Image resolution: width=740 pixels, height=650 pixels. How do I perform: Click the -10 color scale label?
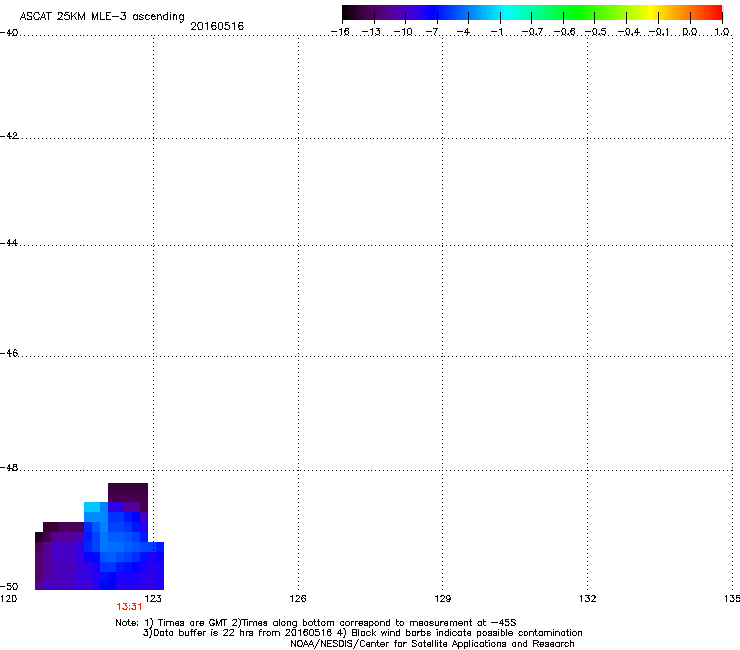point(403,32)
